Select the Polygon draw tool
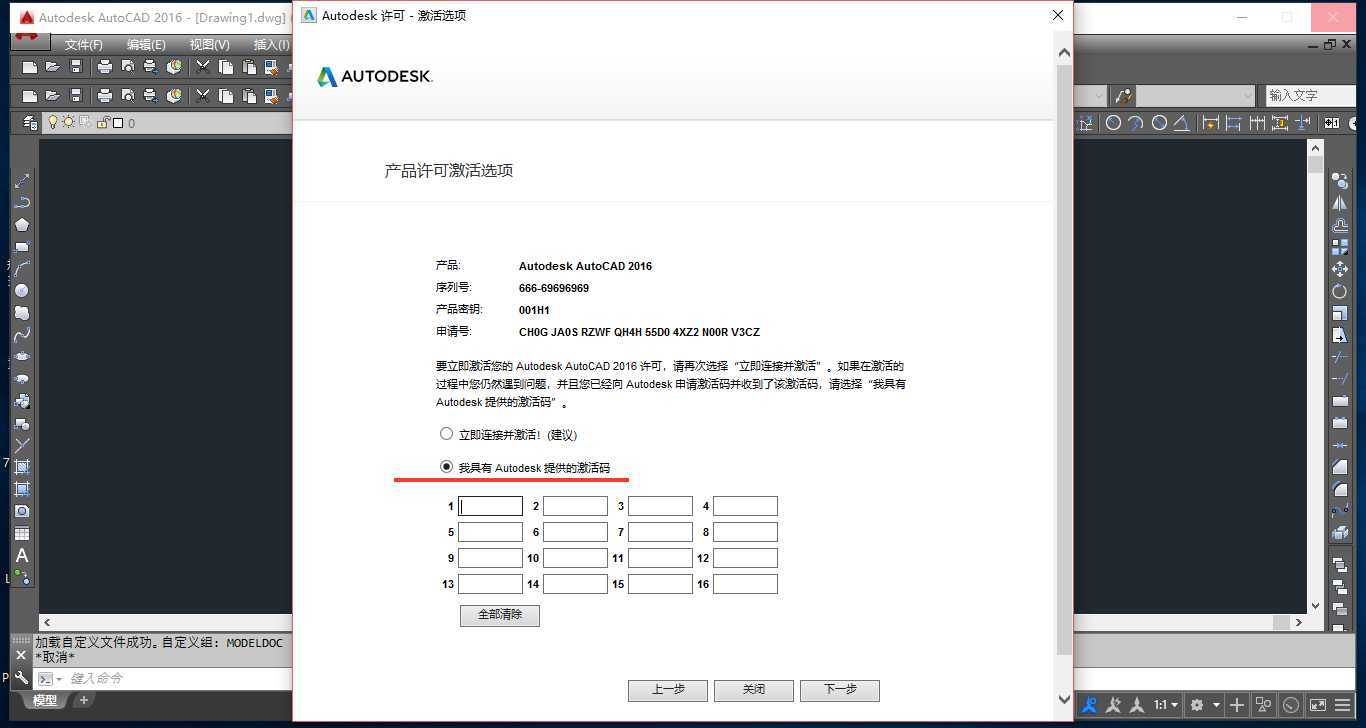 [22, 224]
